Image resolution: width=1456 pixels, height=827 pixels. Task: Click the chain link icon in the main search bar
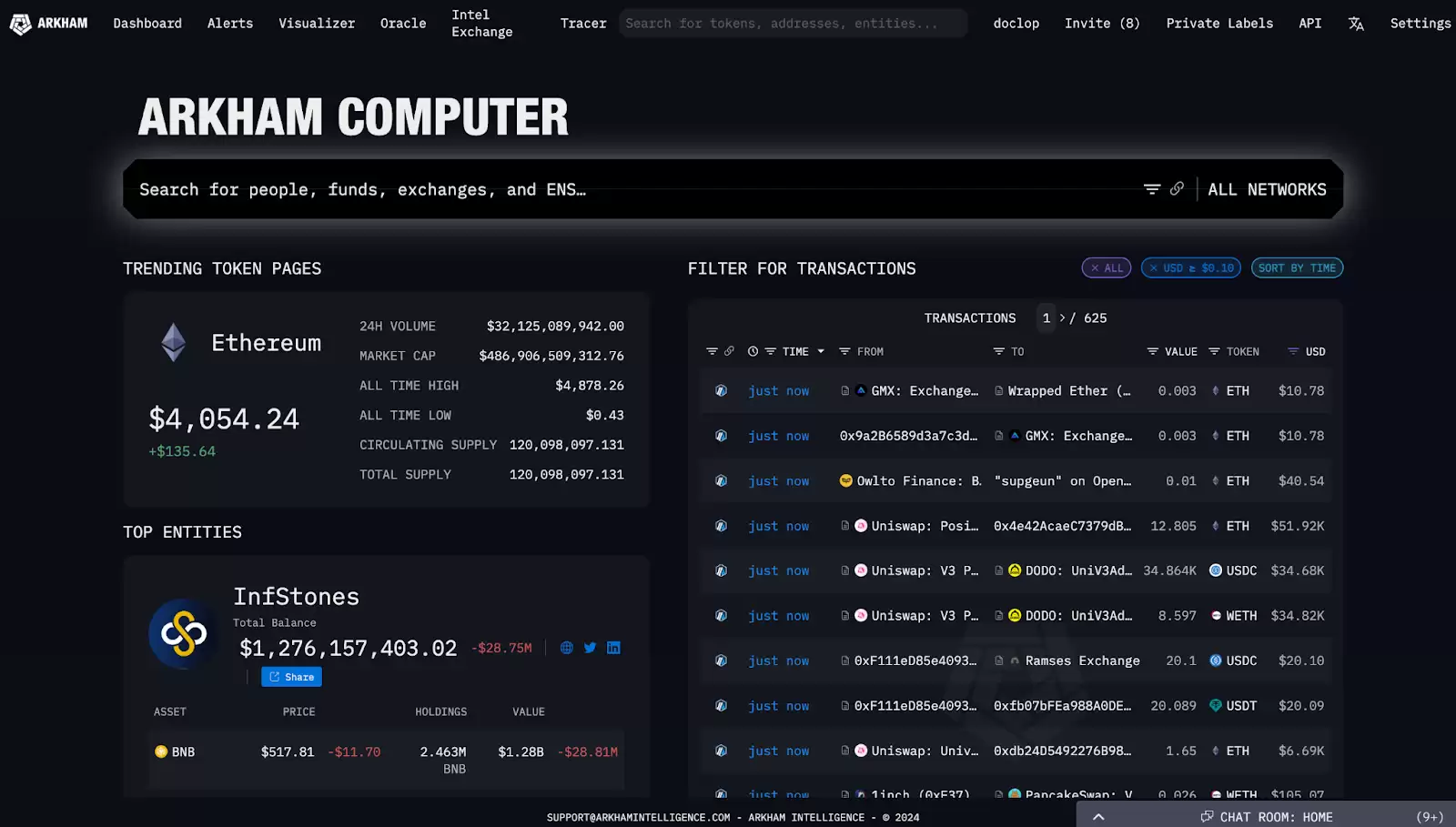(1177, 188)
